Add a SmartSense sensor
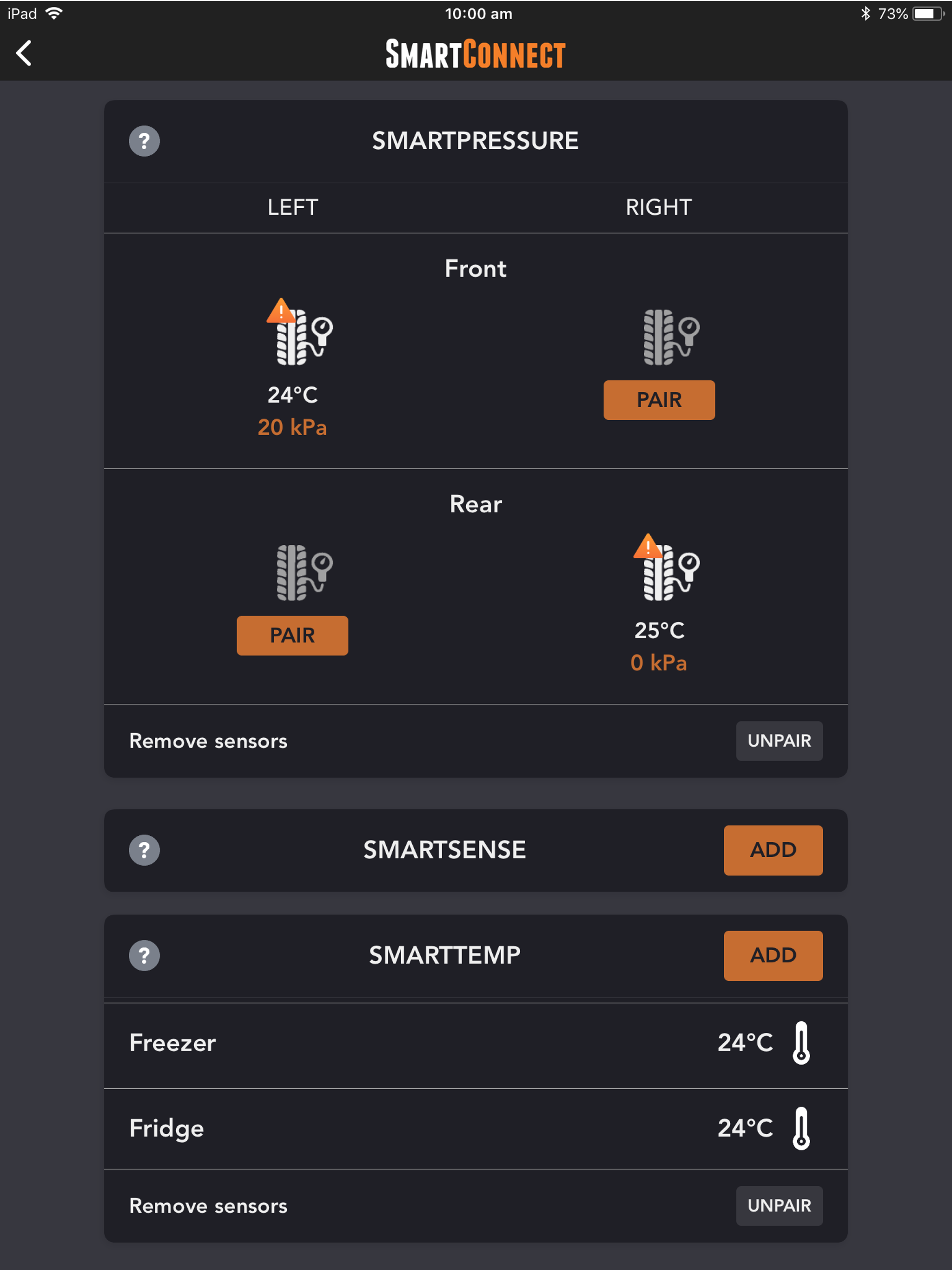The height and width of the screenshot is (1270, 952). click(773, 850)
